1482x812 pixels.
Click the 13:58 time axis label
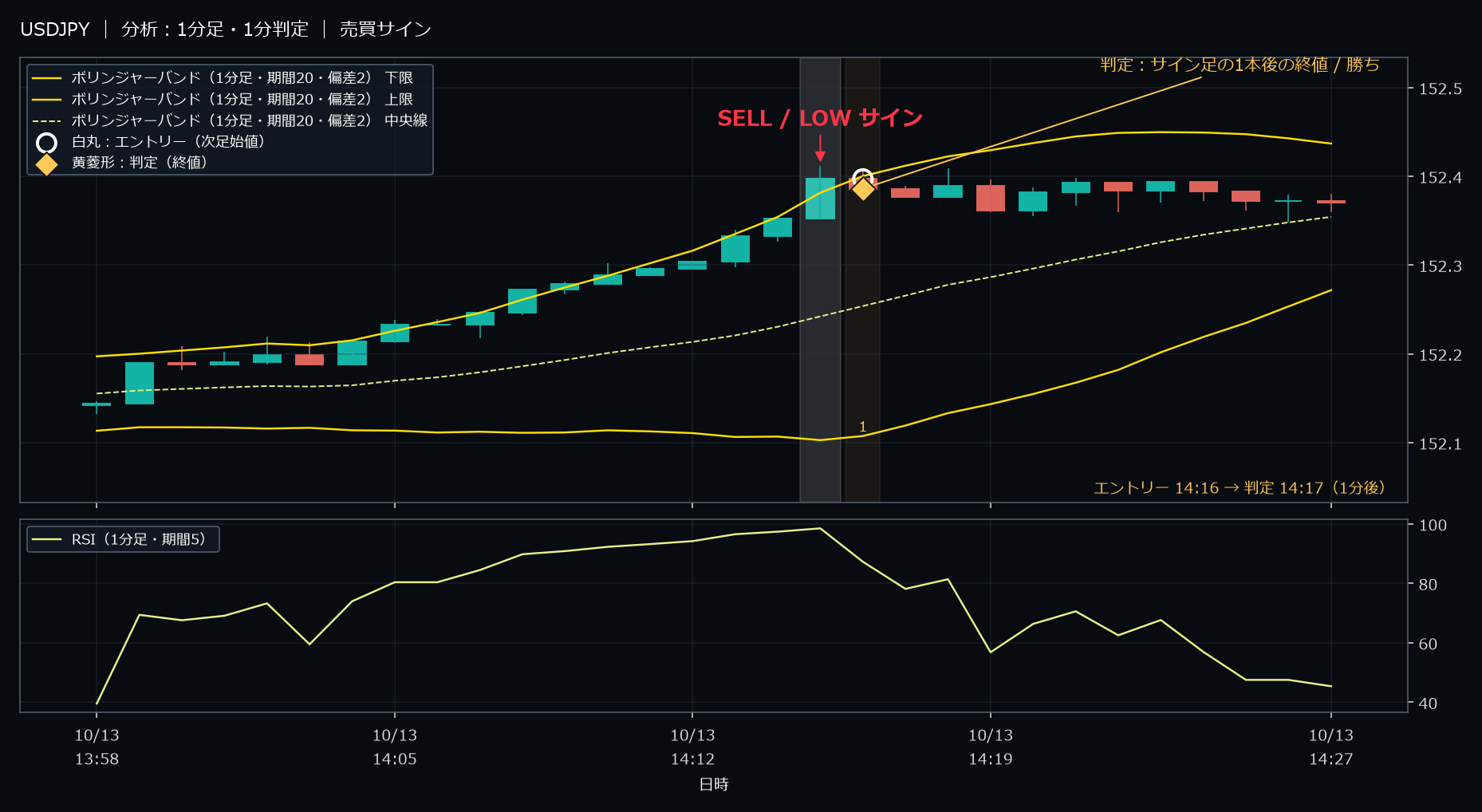pos(97,759)
